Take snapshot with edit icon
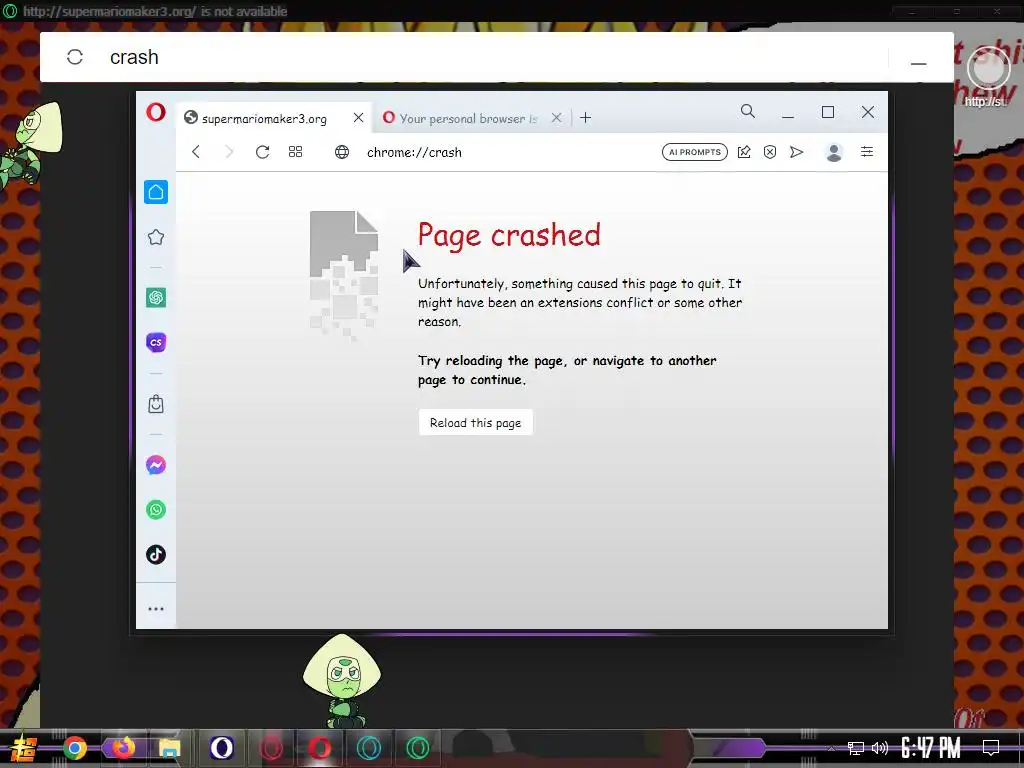 click(x=744, y=152)
